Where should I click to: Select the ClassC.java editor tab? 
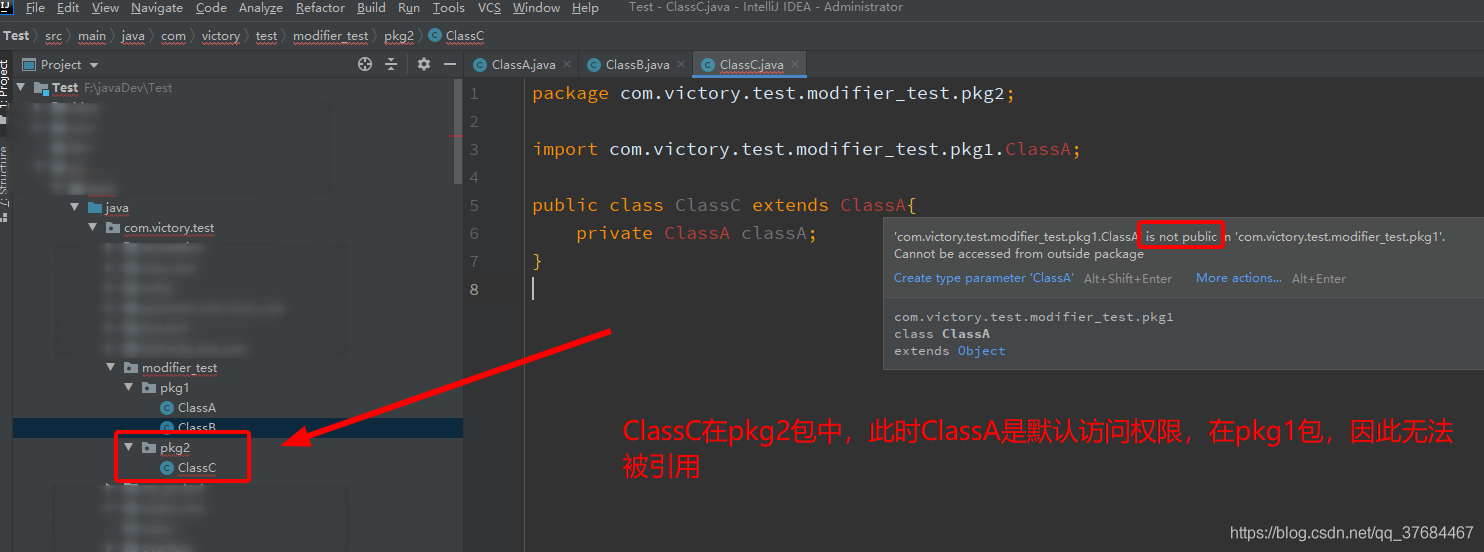click(x=750, y=65)
